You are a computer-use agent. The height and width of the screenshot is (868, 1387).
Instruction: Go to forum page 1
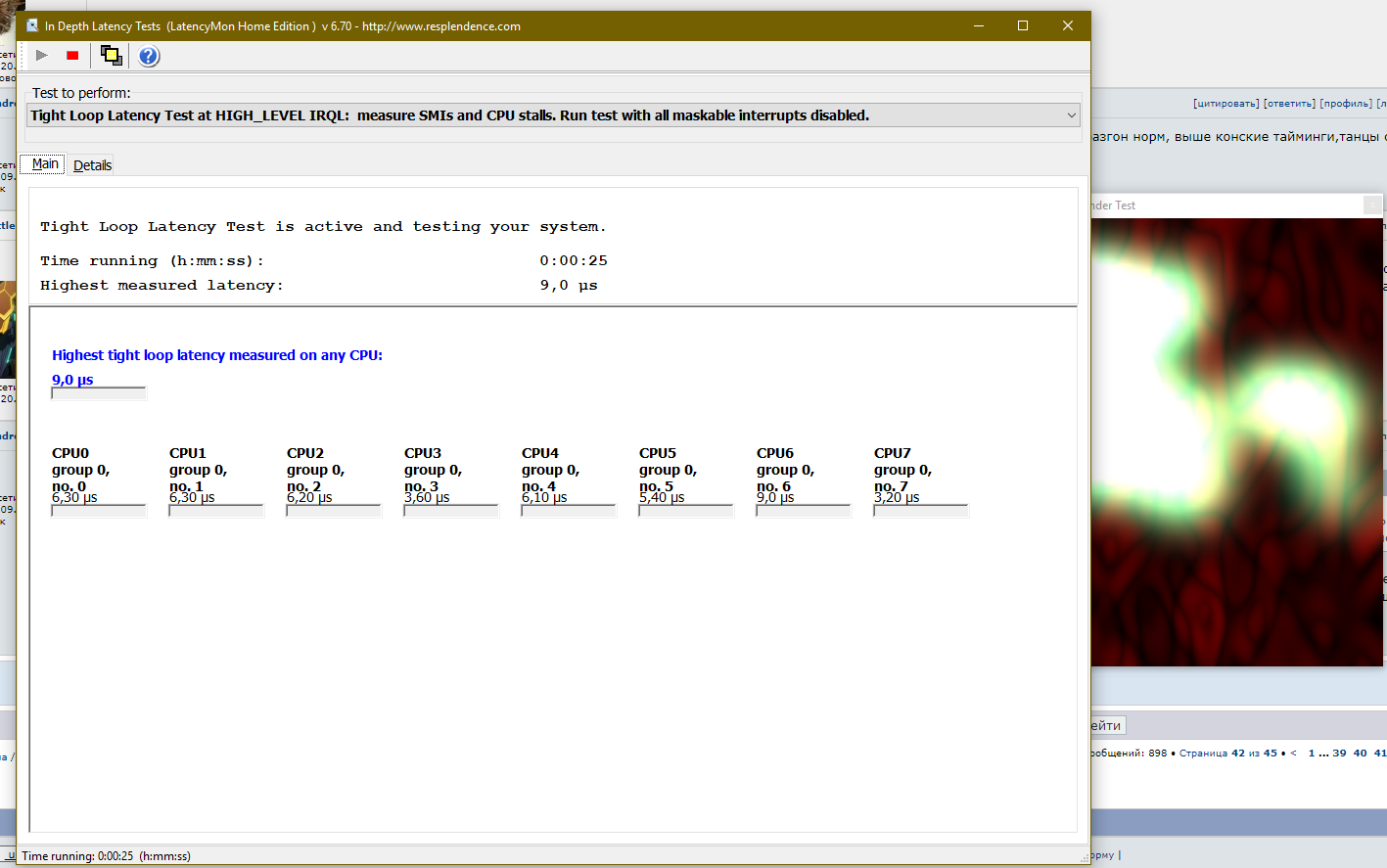[1312, 753]
